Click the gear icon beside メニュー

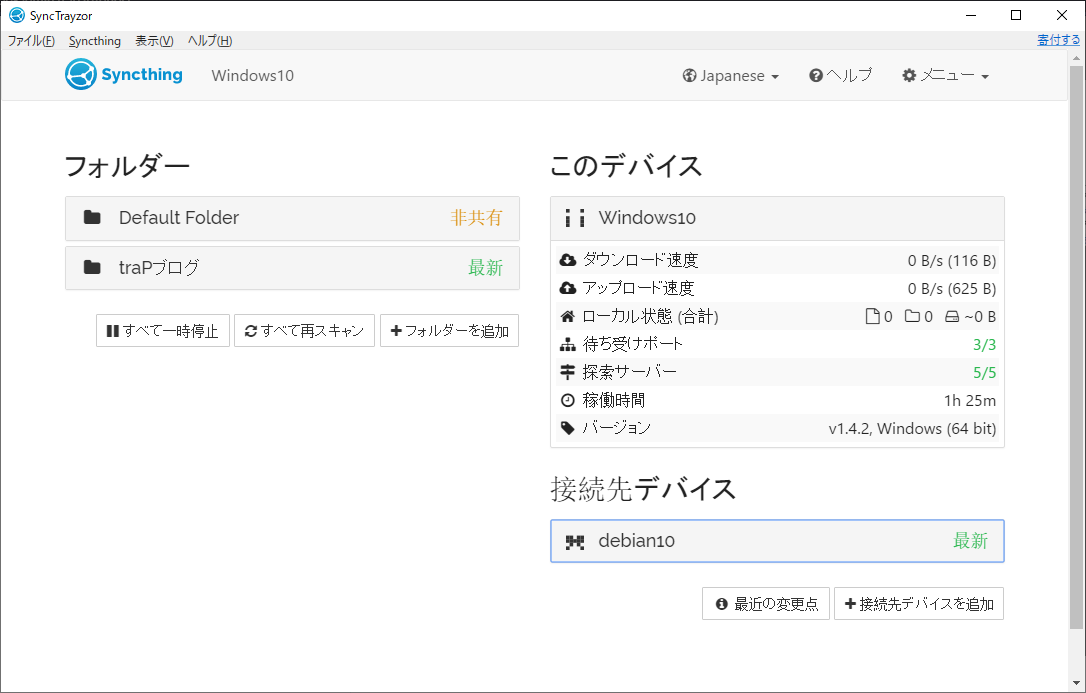909,75
